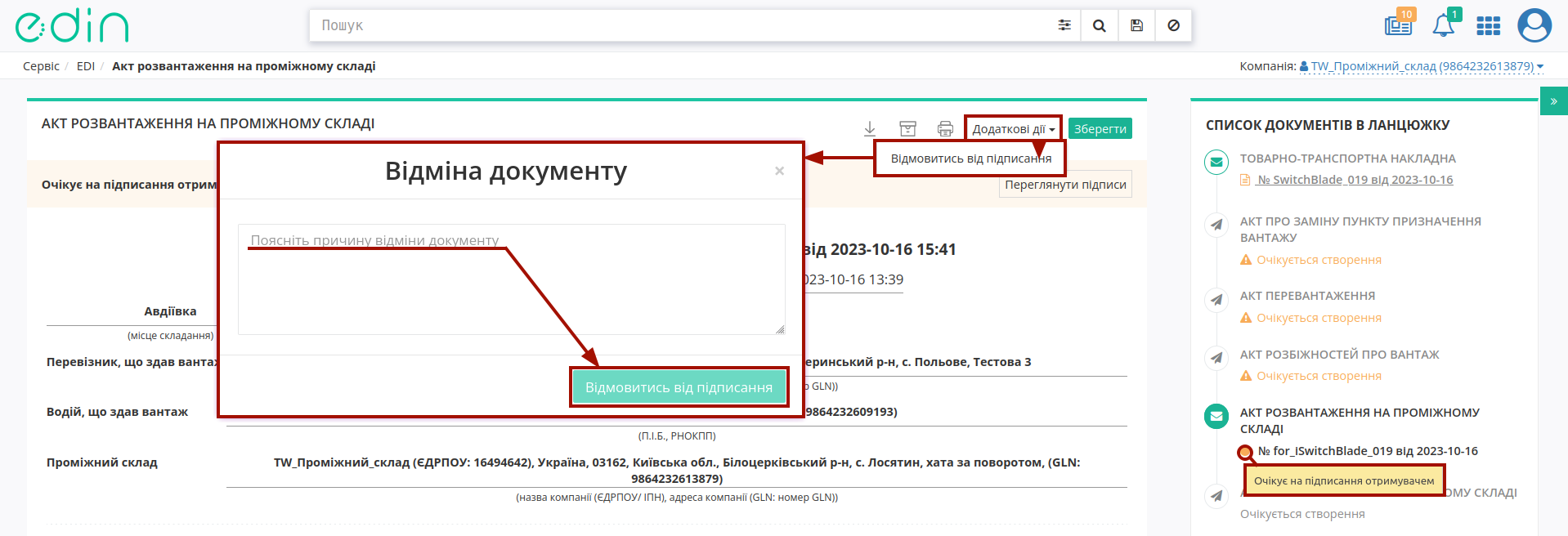Open the EDIN logo home link
Viewport: 1568px width, 536px height.
[x=72, y=26]
